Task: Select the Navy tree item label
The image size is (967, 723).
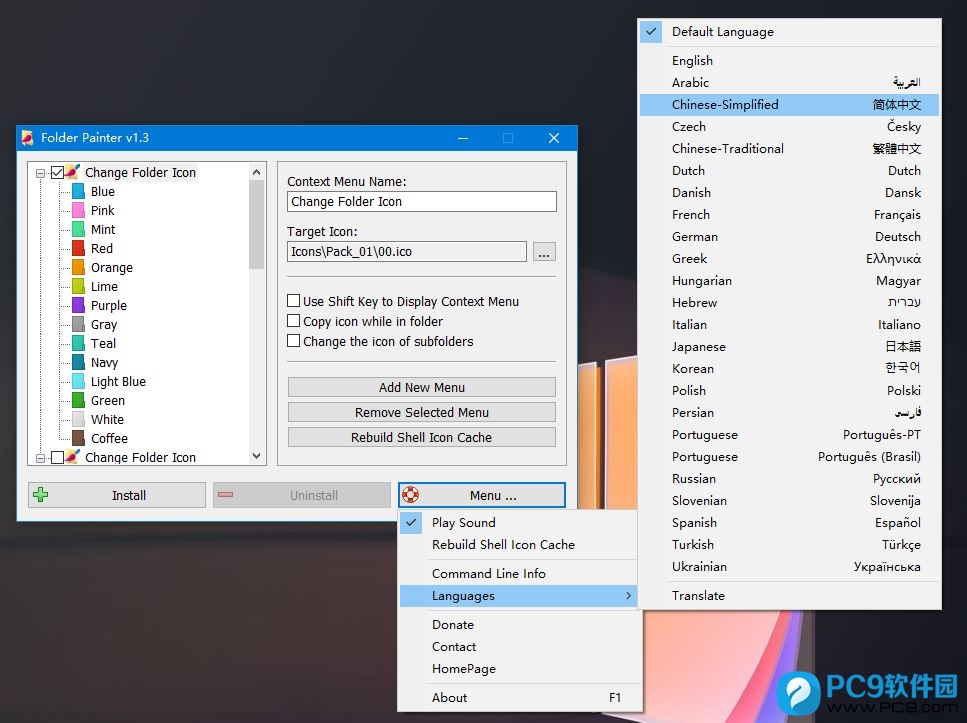Action: coord(104,363)
